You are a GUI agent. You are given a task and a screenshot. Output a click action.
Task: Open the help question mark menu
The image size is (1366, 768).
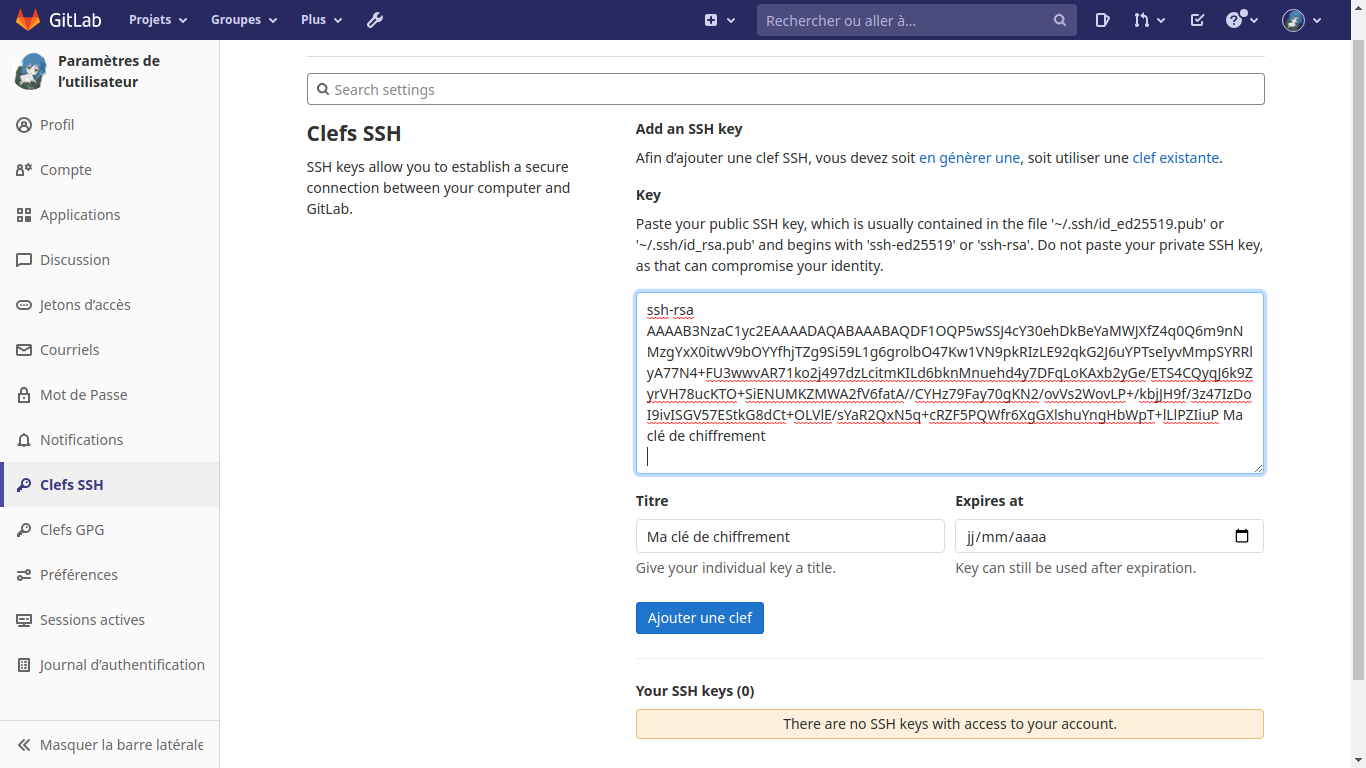pos(1241,20)
